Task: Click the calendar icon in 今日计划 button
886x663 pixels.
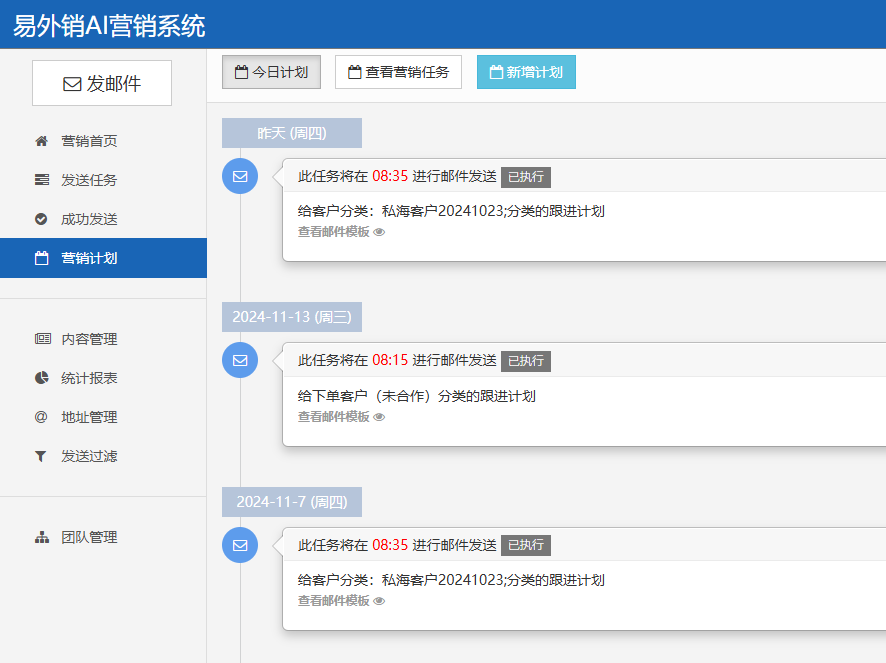Action: [241, 72]
